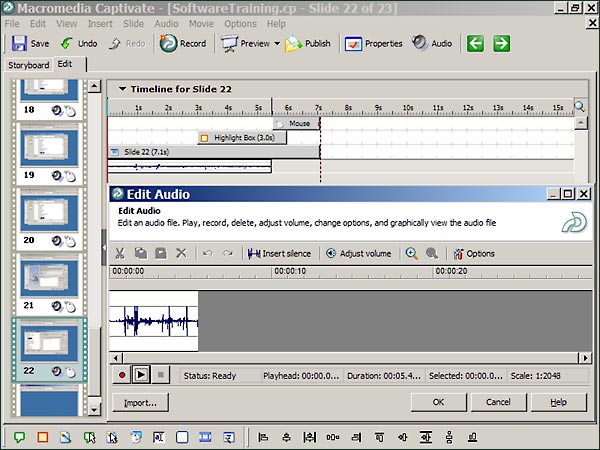Viewport: 600px width, 450px height.
Task: Select the Mouse object on the timeline
Action: coord(297,124)
